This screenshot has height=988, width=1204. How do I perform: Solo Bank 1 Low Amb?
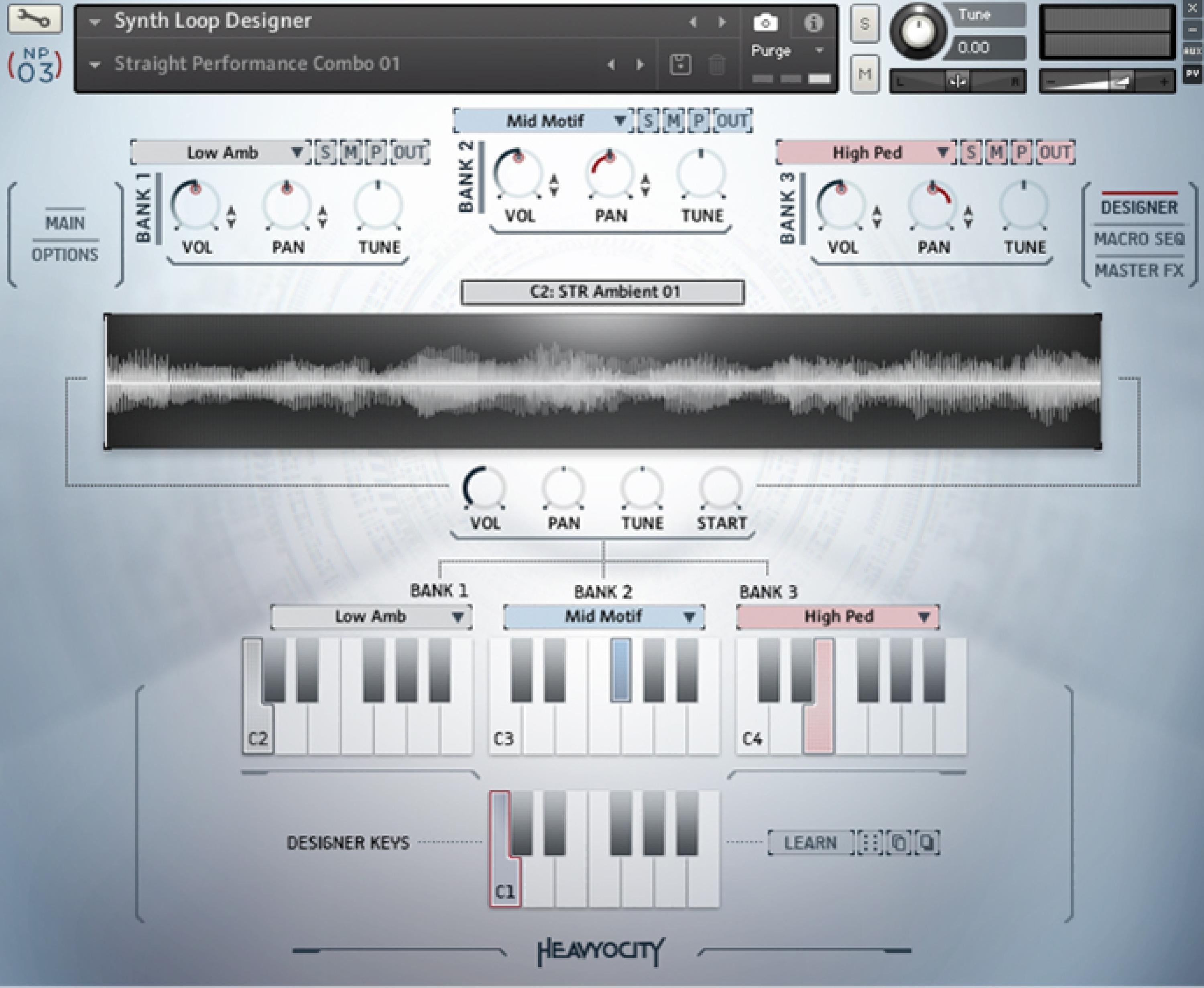tap(325, 152)
